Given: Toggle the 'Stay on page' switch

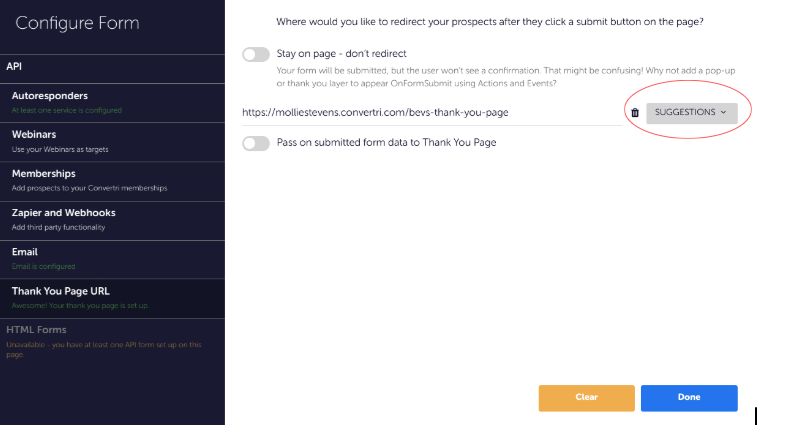Looking at the screenshot, I should (256, 53).
